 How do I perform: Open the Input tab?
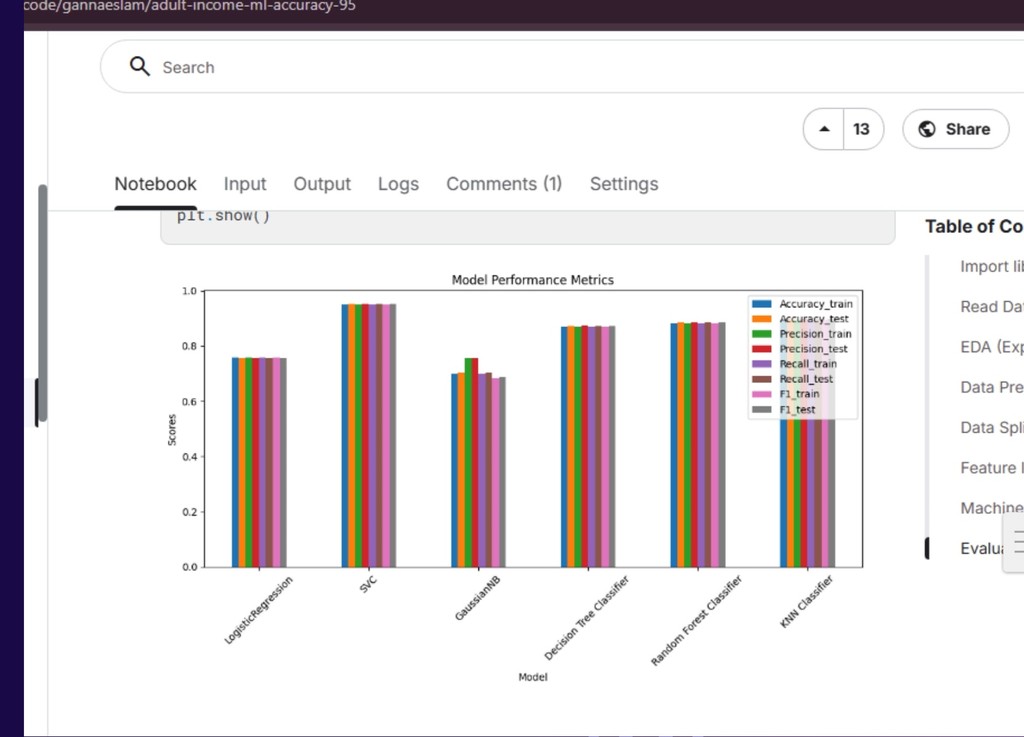(x=245, y=184)
